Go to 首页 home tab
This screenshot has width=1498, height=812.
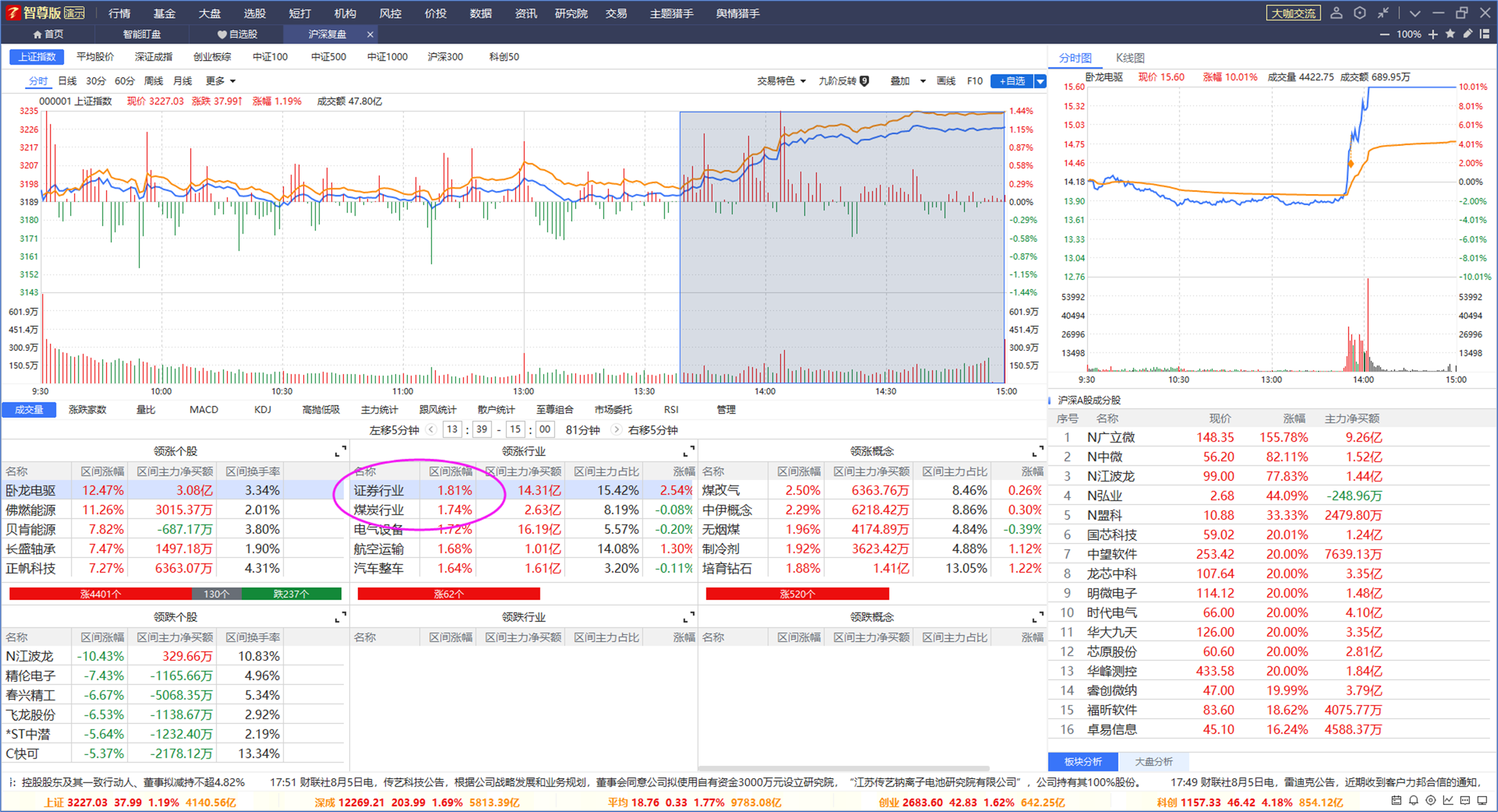48,34
